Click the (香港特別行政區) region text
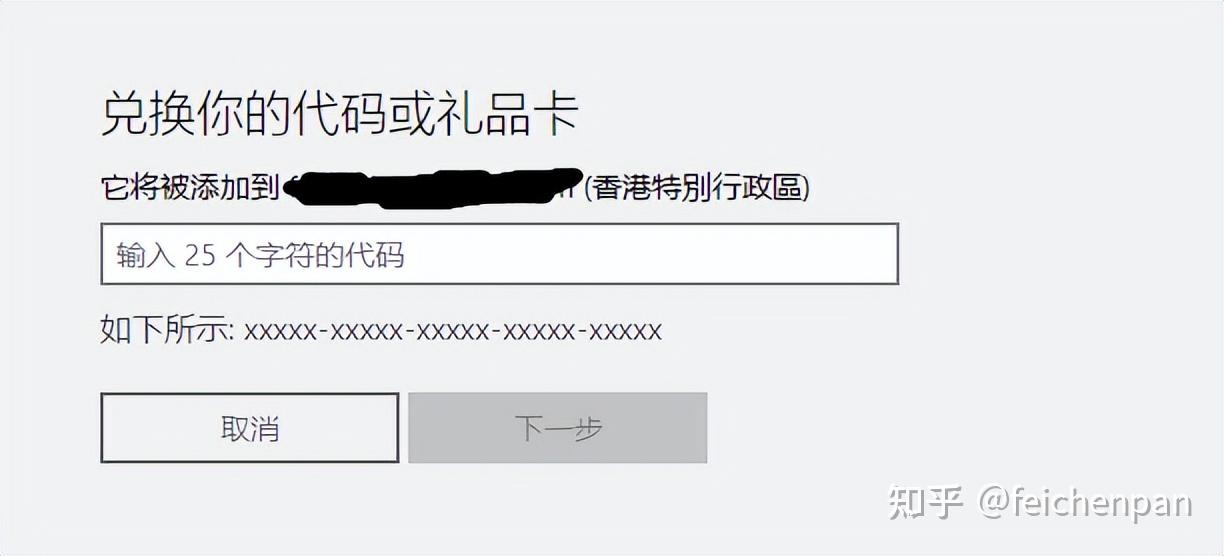This screenshot has height=556, width=1224. pyautogui.click(x=697, y=187)
